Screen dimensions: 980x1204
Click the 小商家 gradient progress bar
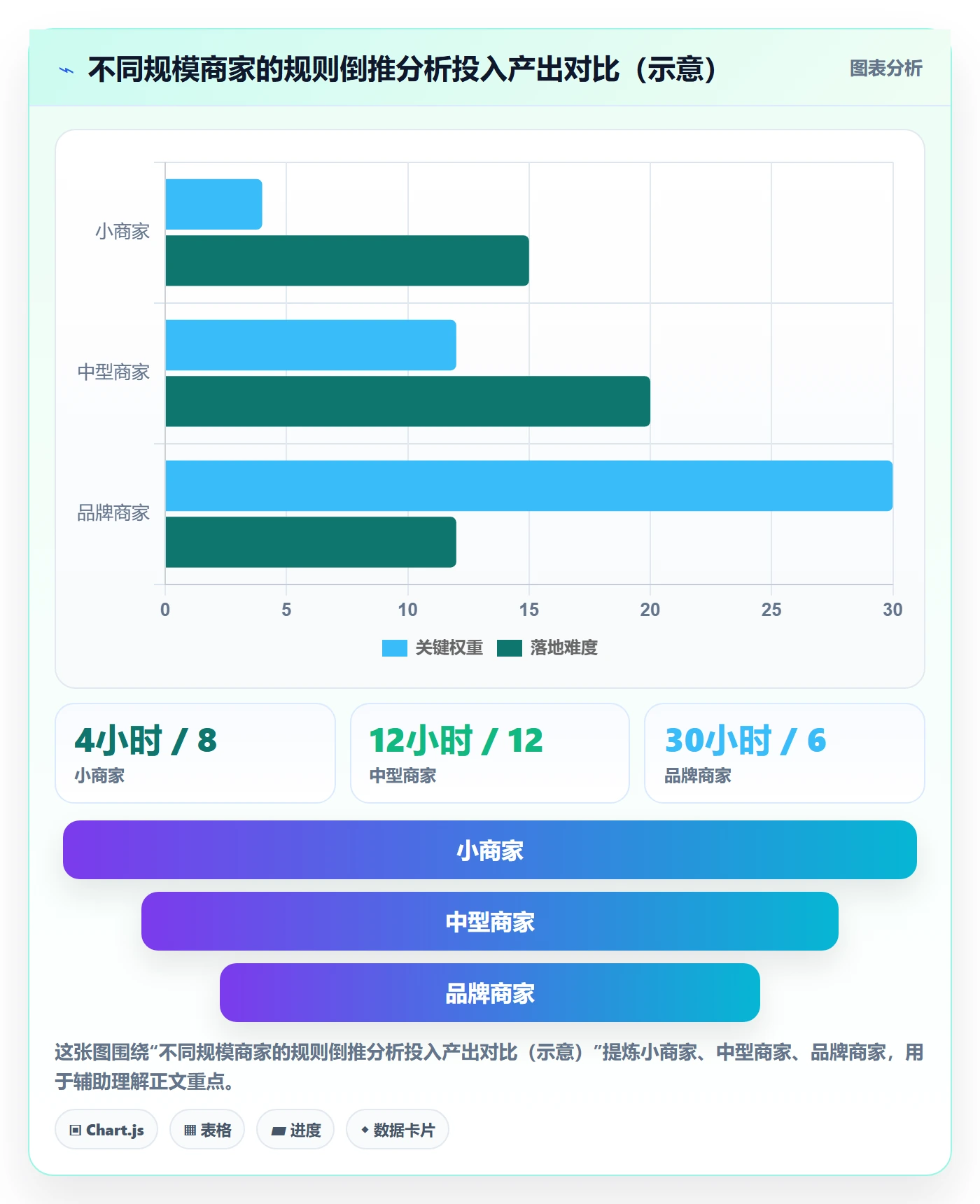(490, 850)
